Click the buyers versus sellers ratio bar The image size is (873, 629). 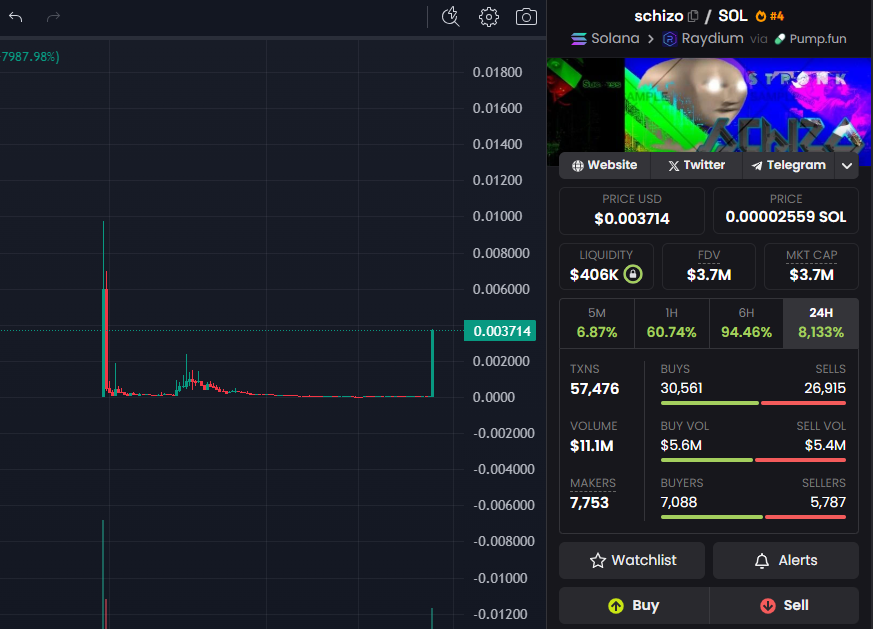pos(753,517)
